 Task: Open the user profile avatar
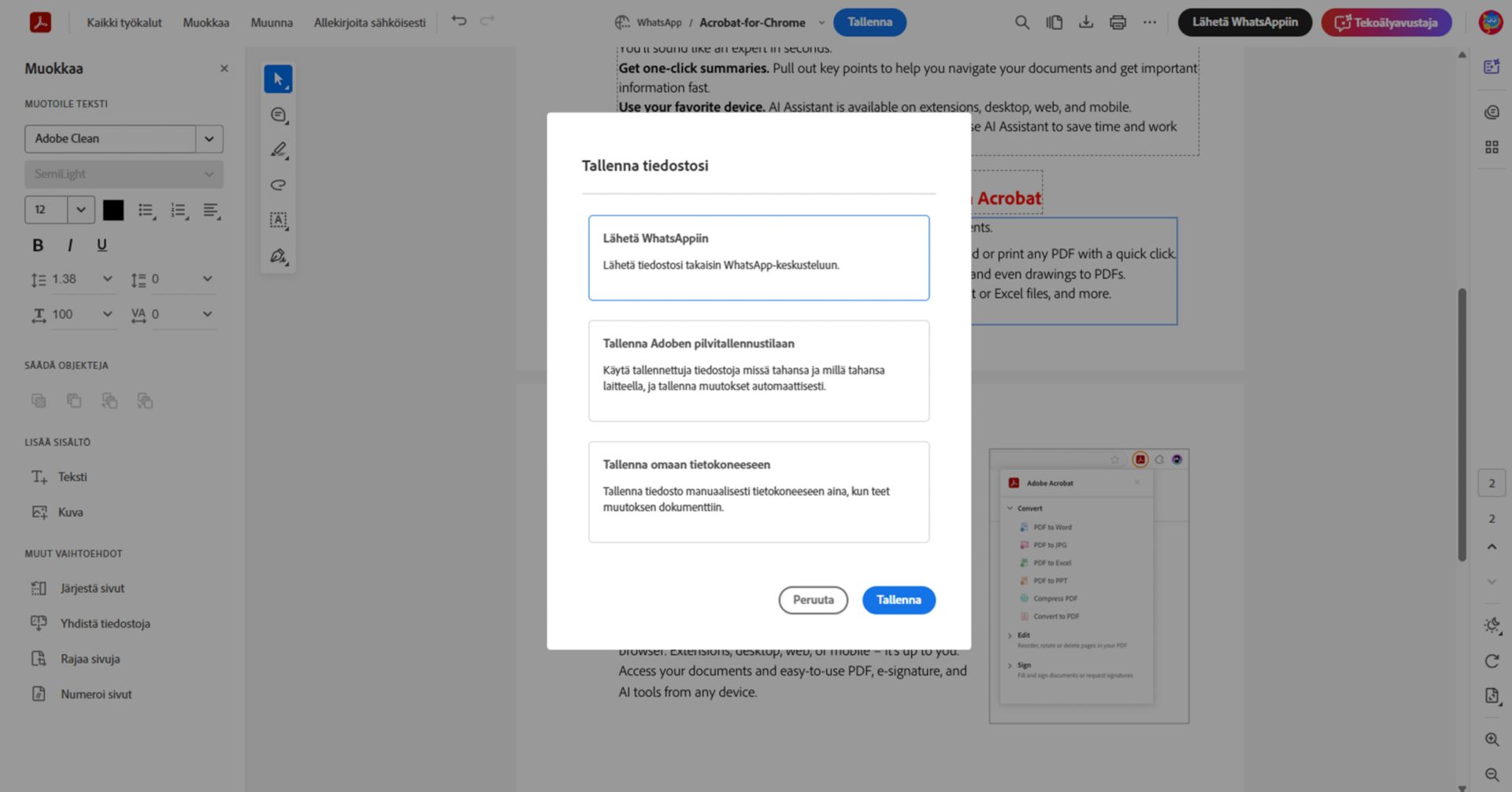[1490, 22]
